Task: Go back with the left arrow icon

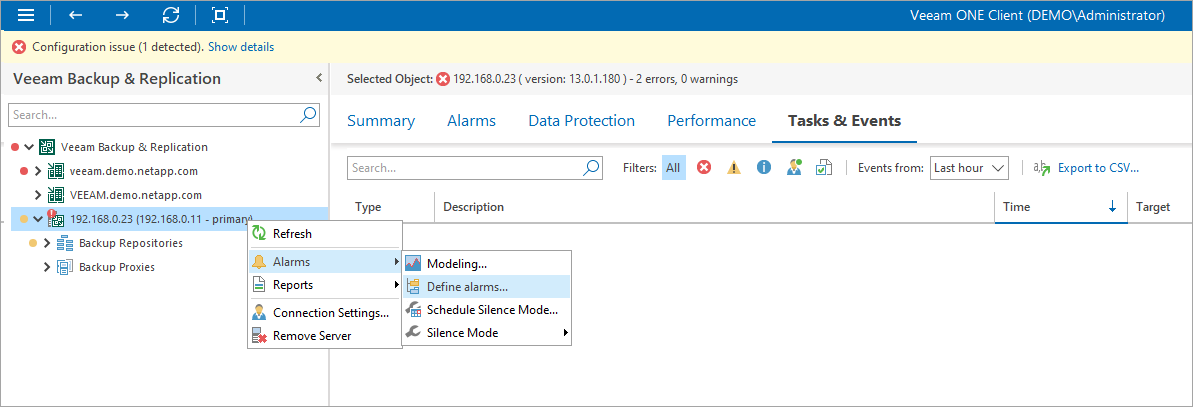Action: coord(76,15)
